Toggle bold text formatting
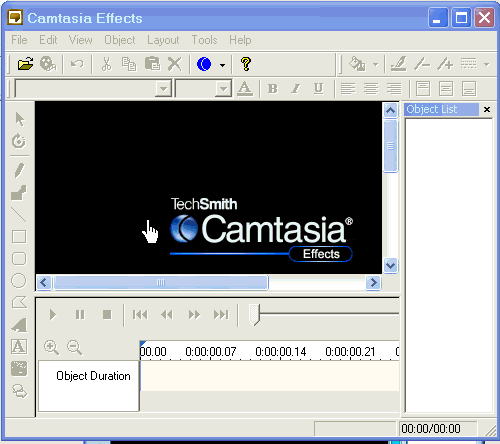500x444 pixels. point(273,89)
